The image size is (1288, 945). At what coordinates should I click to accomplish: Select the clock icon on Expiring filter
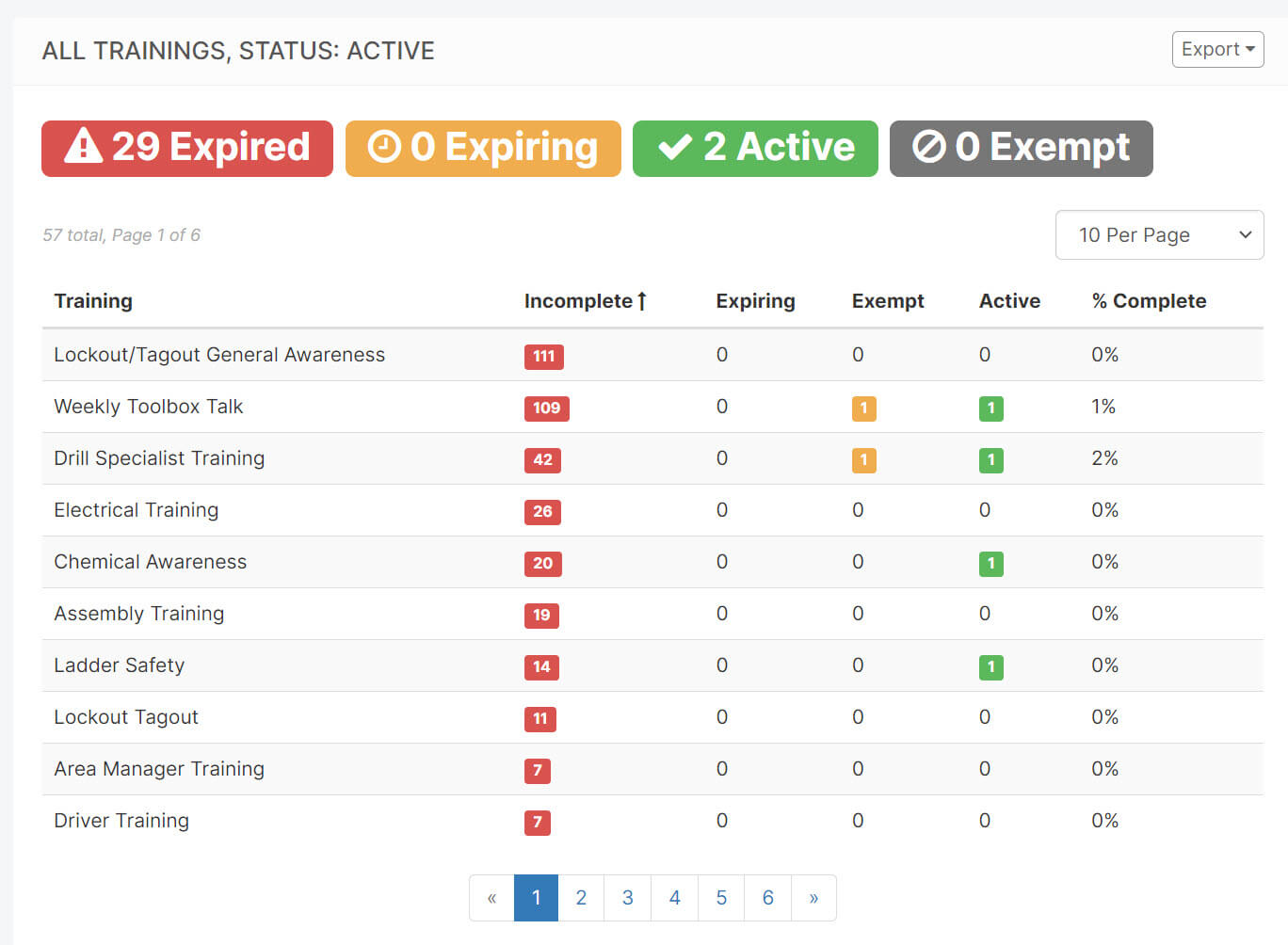point(386,147)
